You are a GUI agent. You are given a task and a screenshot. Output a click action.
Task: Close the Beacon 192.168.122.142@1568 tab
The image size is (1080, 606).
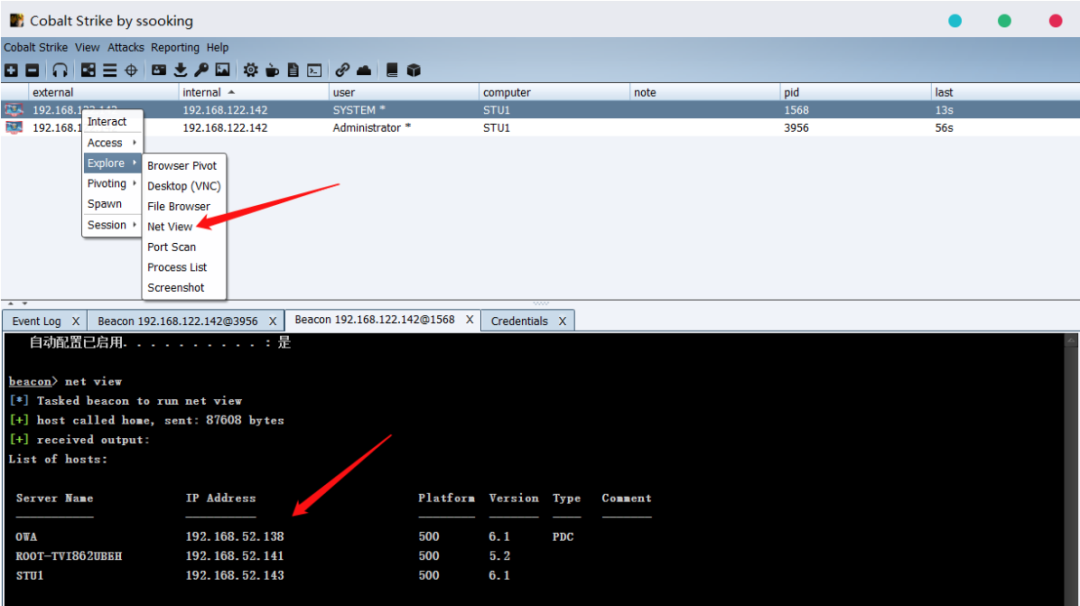[x=470, y=320]
